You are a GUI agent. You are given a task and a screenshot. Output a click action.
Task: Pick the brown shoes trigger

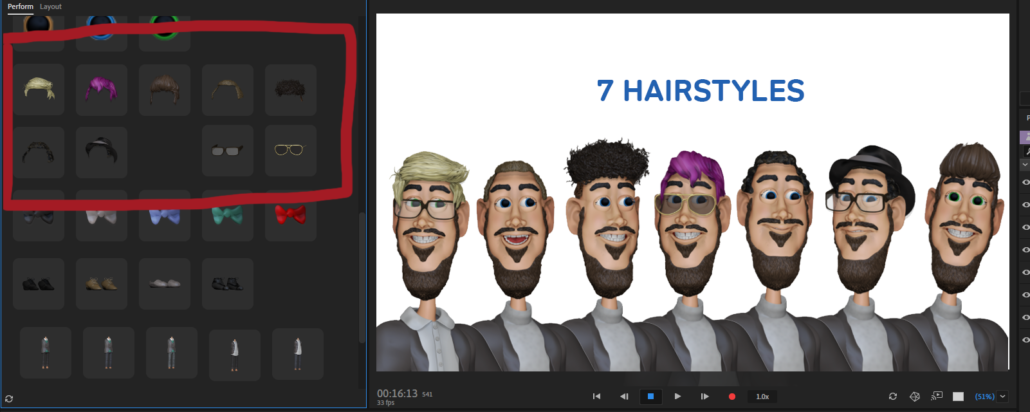102,283
